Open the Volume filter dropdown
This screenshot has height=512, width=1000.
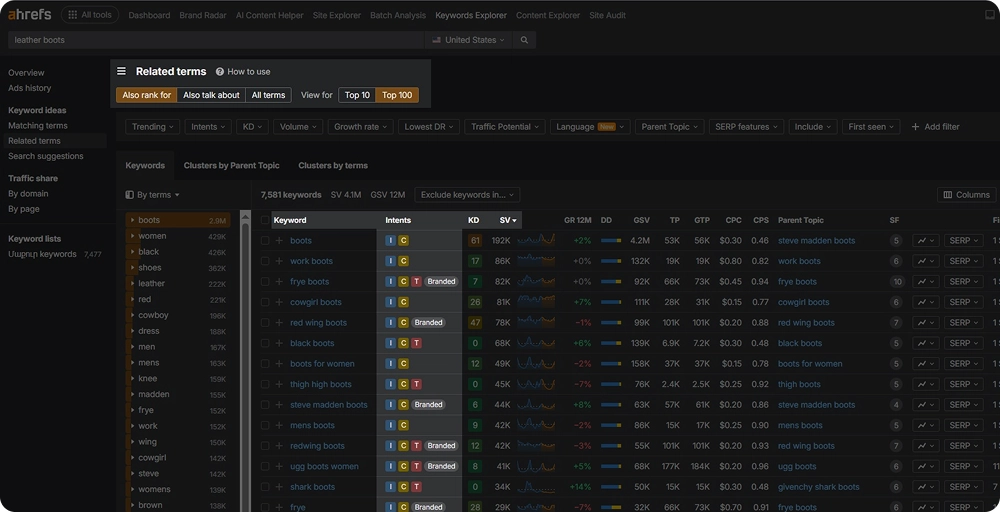point(298,127)
